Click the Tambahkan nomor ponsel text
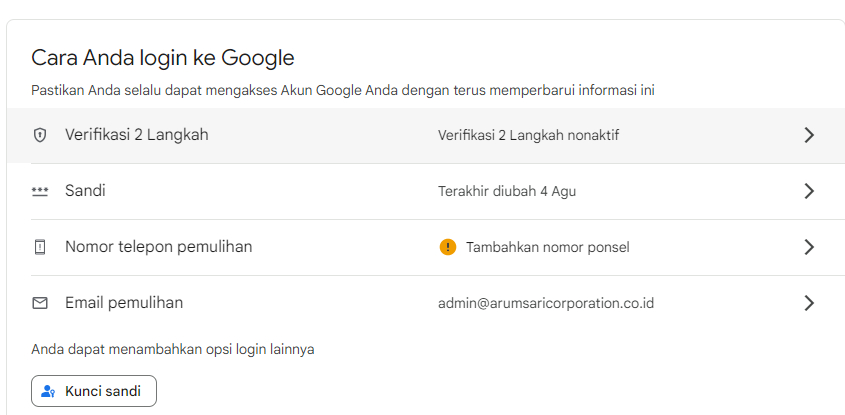 pos(548,247)
